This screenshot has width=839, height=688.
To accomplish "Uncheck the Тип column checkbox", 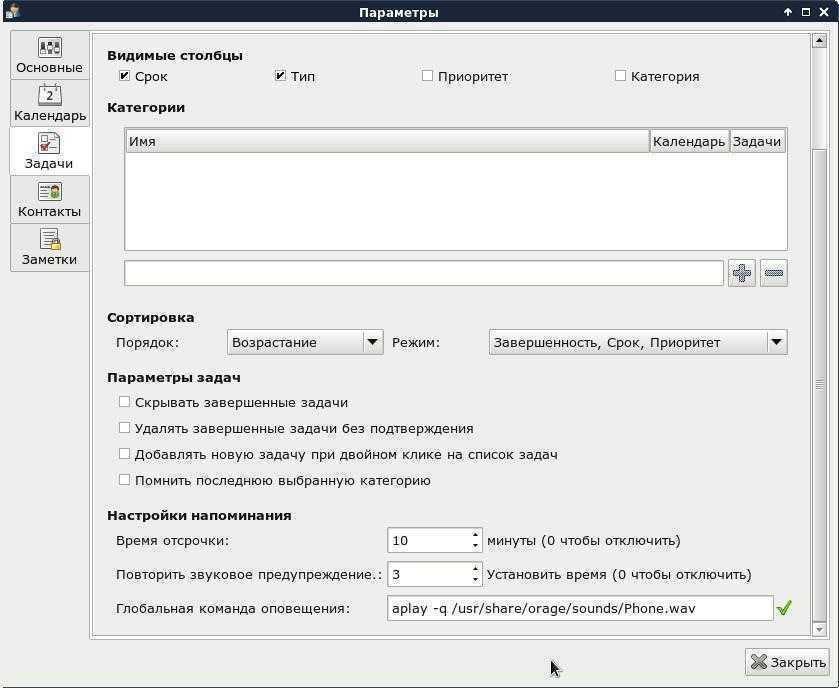I will [x=280, y=76].
